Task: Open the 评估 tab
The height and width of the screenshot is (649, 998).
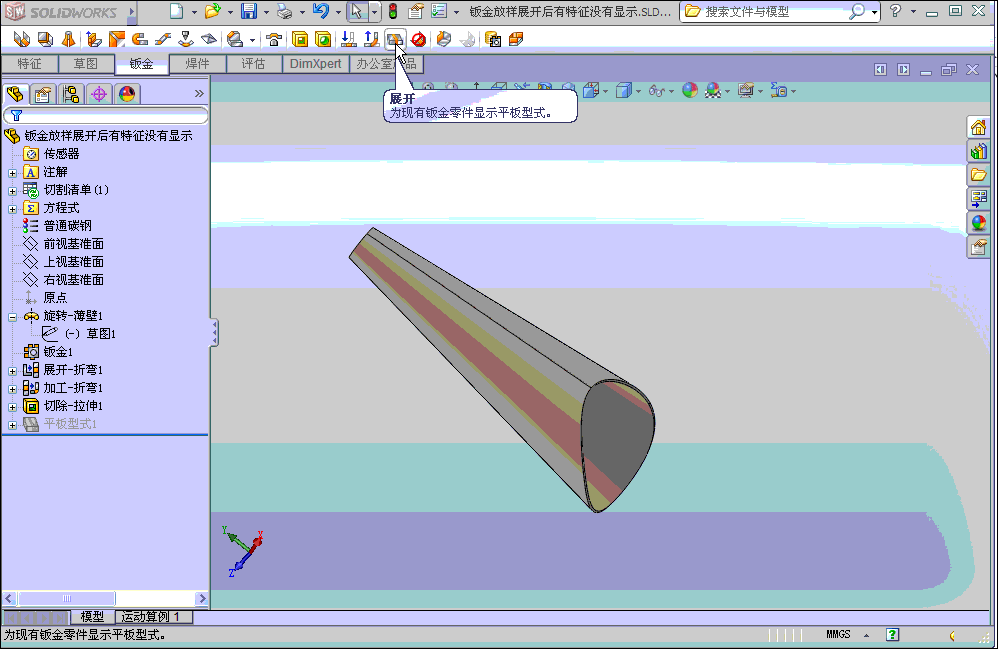Action: tap(253, 64)
